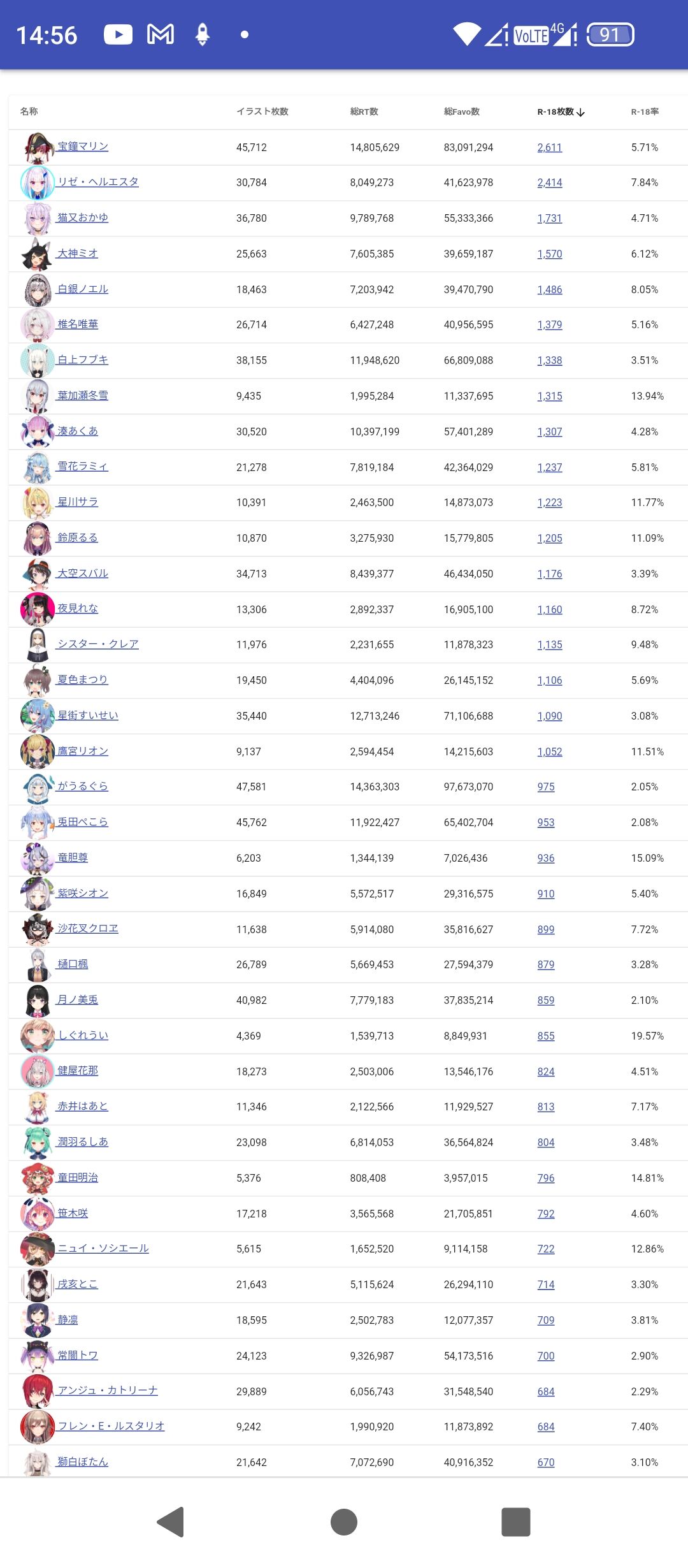This screenshot has width=688, height=1568.
Task: Tap the Gmail icon in the status bar
Action: [161, 34]
